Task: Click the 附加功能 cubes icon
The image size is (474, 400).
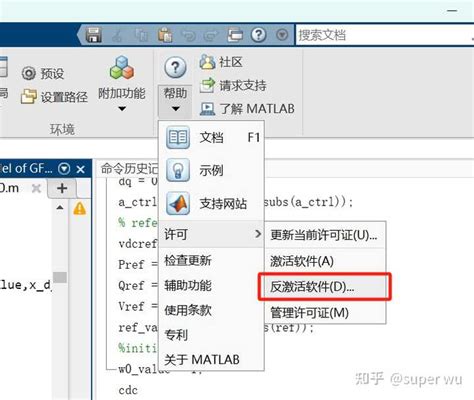Action: tap(121, 68)
